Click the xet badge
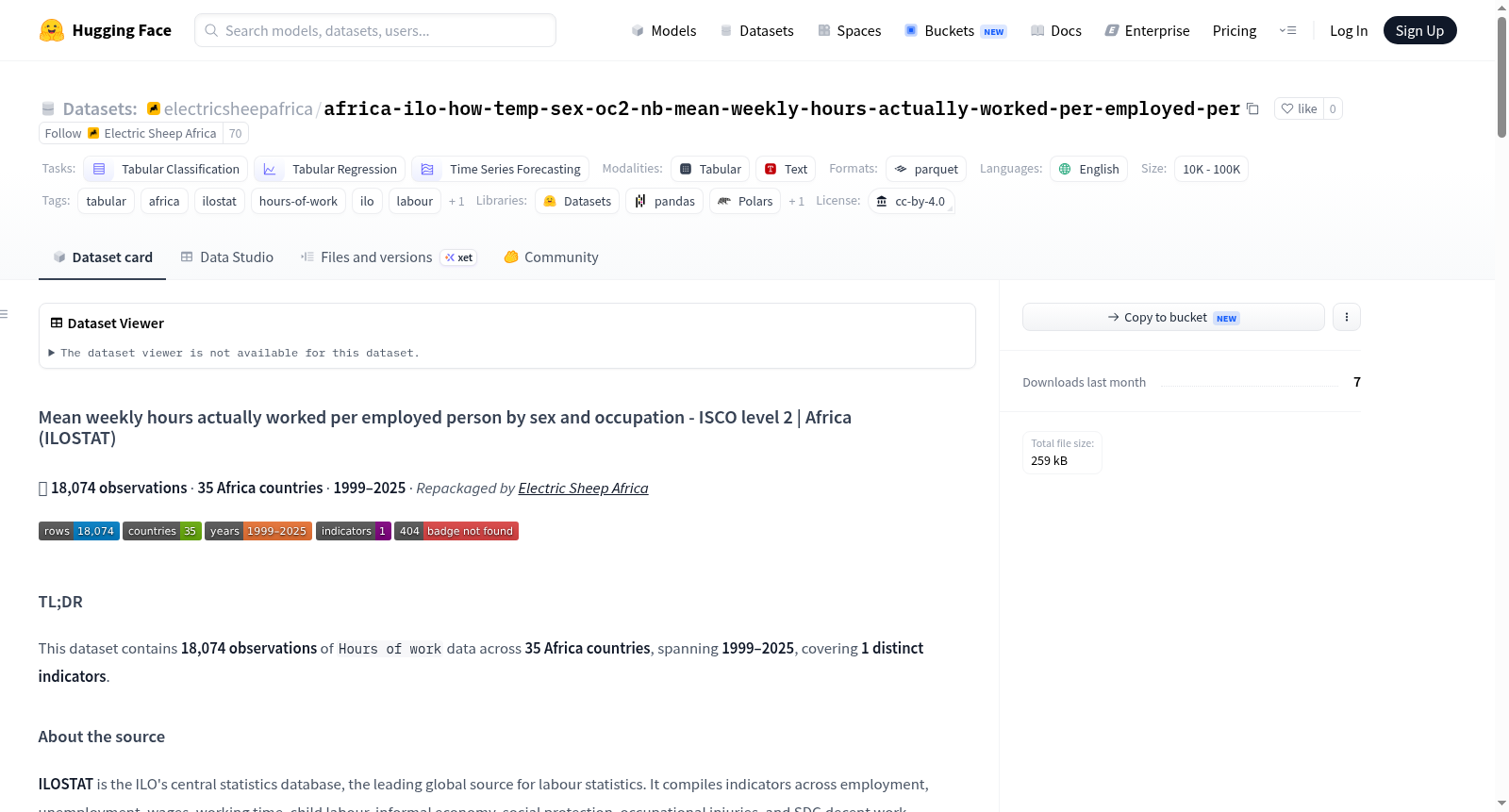Viewport: 1509px width, 812px height. coord(459,257)
